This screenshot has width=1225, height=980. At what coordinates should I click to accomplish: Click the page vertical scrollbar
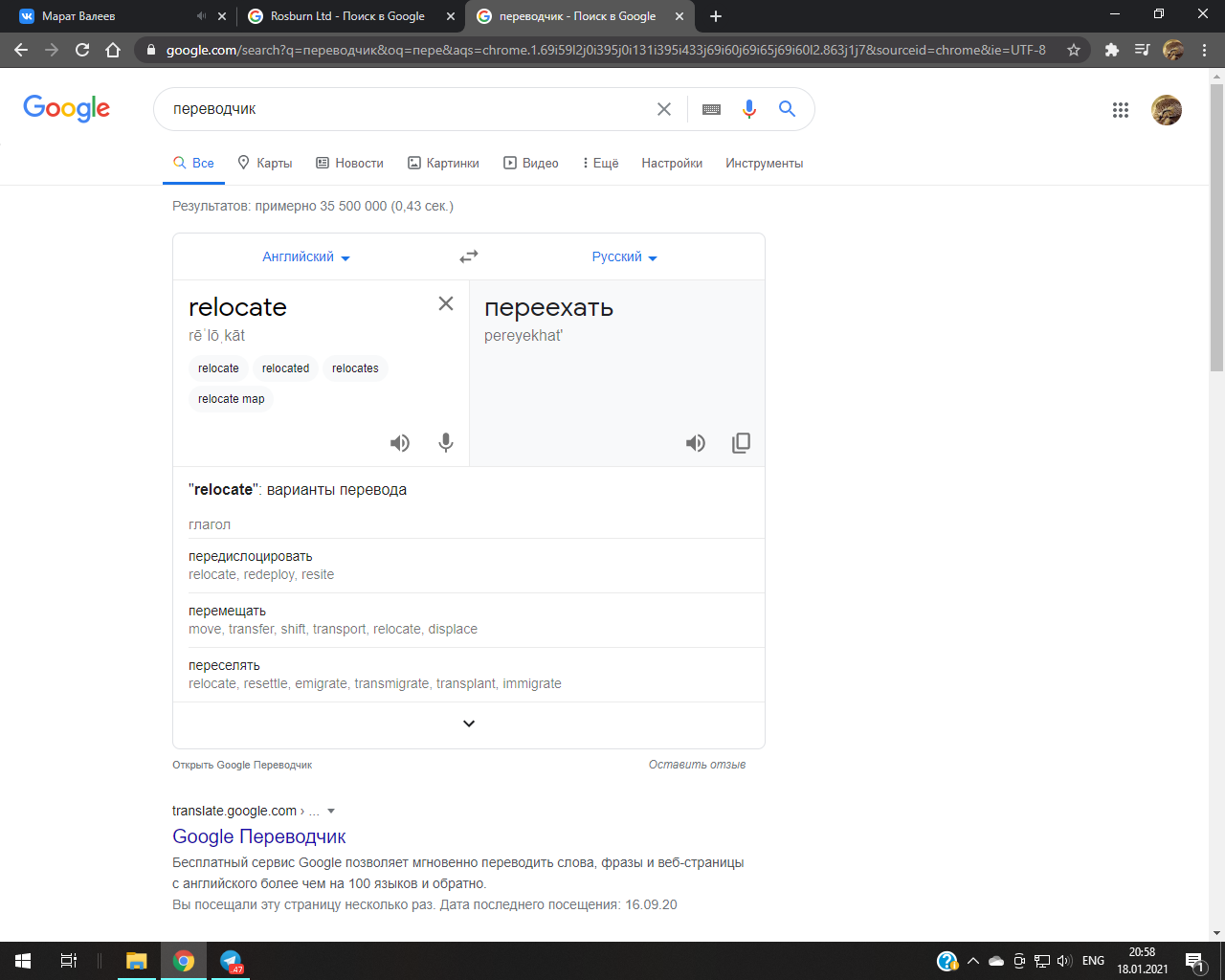pyautogui.click(x=1216, y=228)
